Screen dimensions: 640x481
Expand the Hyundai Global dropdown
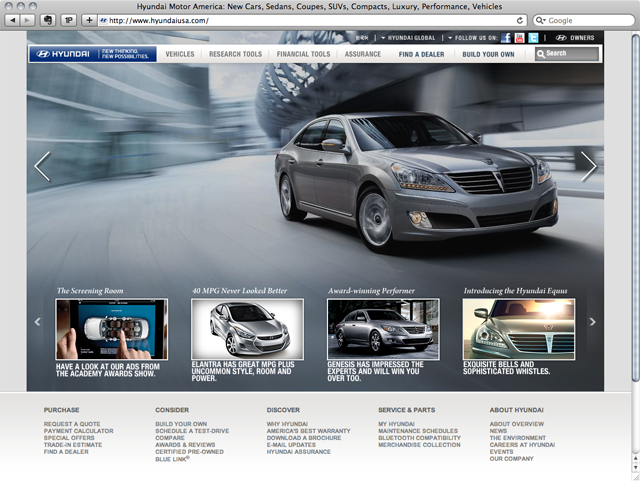[x=408, y=38]
